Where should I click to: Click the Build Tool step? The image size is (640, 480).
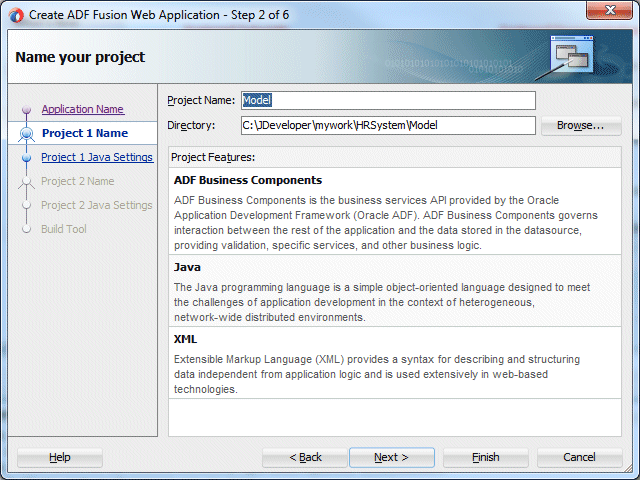coord(64,229)
